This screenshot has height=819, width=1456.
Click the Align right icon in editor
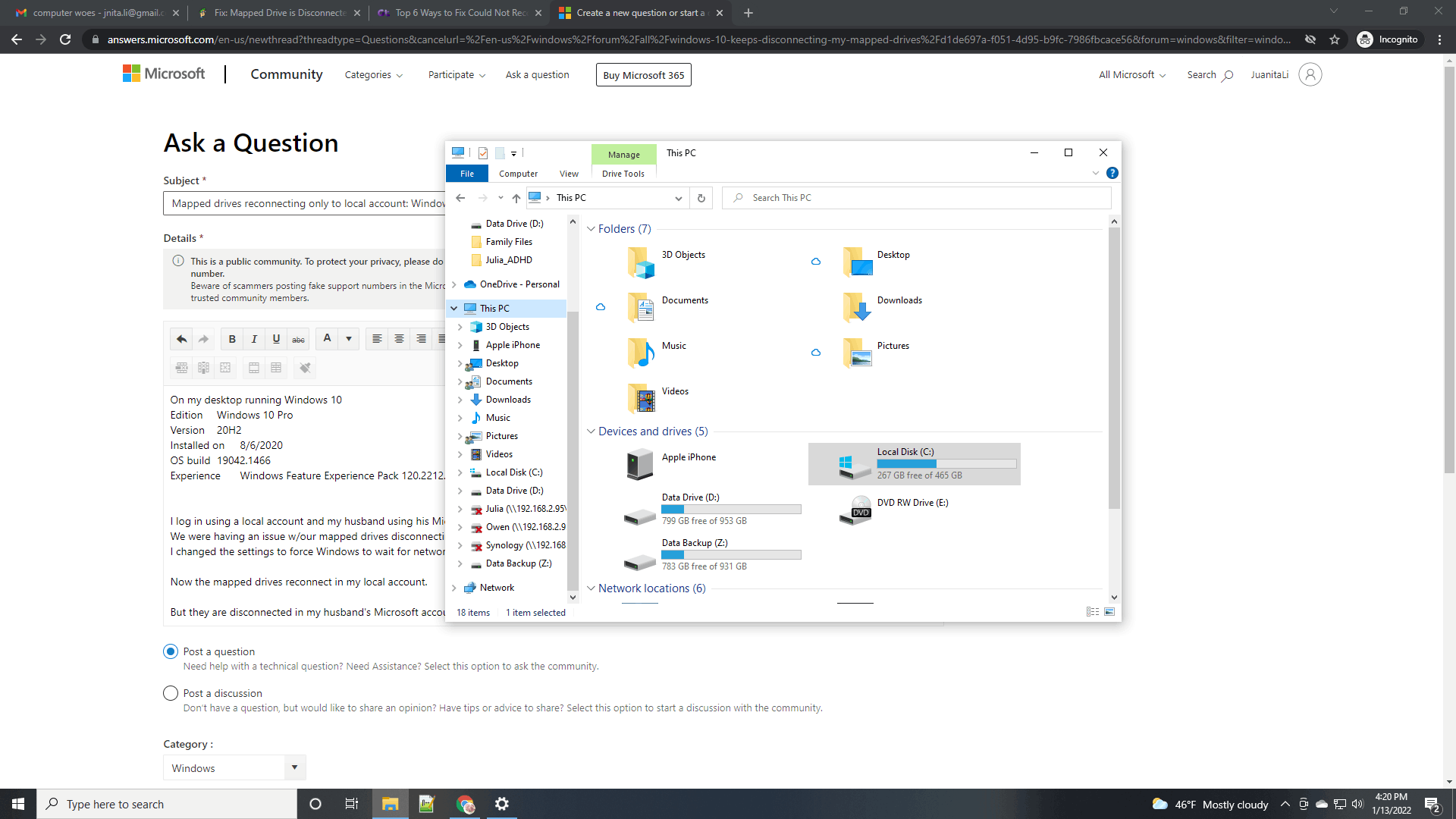pyautogui.click(x=421, y=339)
